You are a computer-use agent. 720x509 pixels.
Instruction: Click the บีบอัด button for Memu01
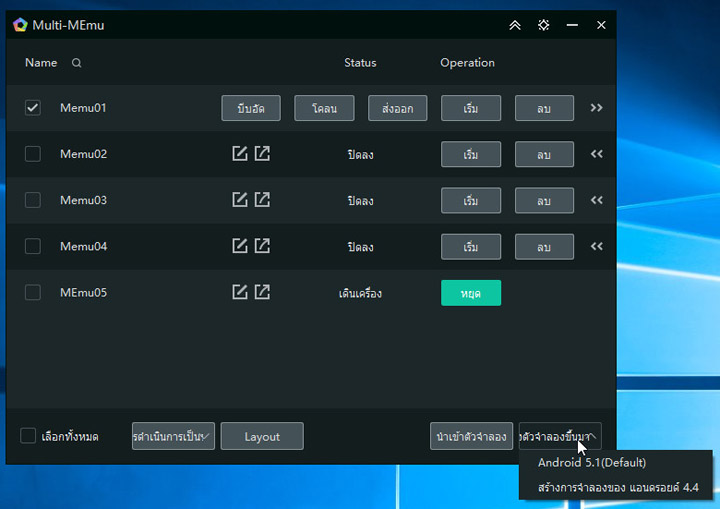click(251, 108)
